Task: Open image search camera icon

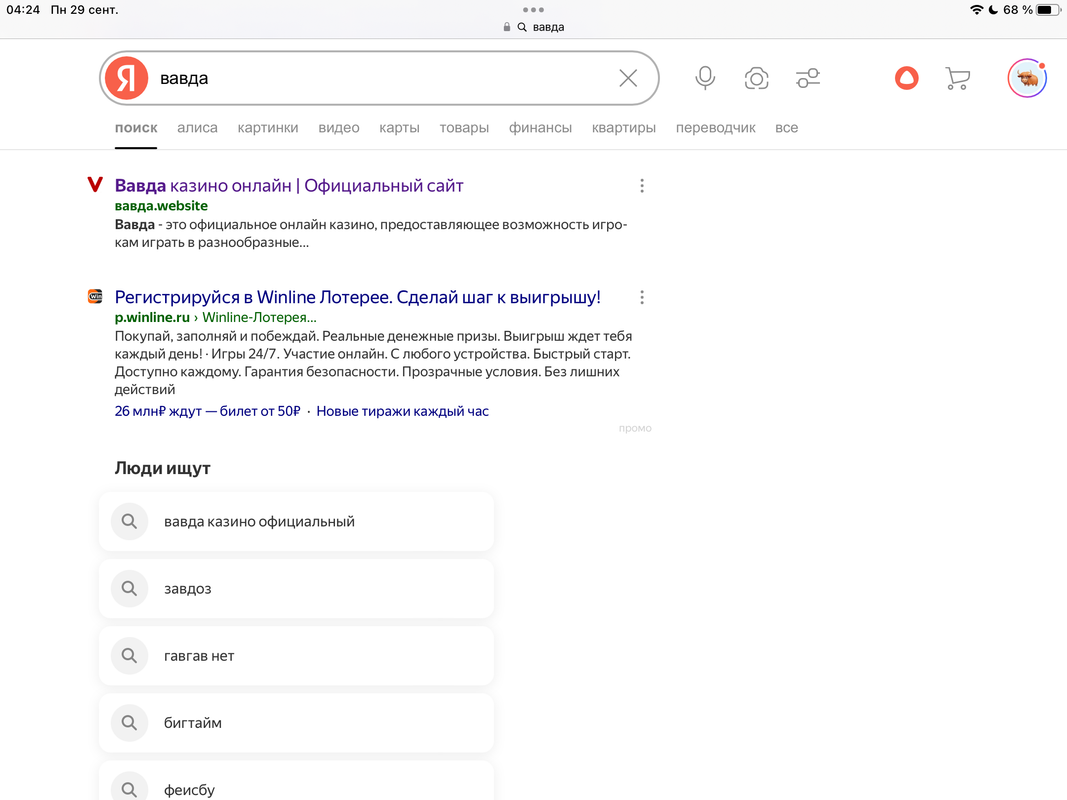Action: (x=756, y=78)
